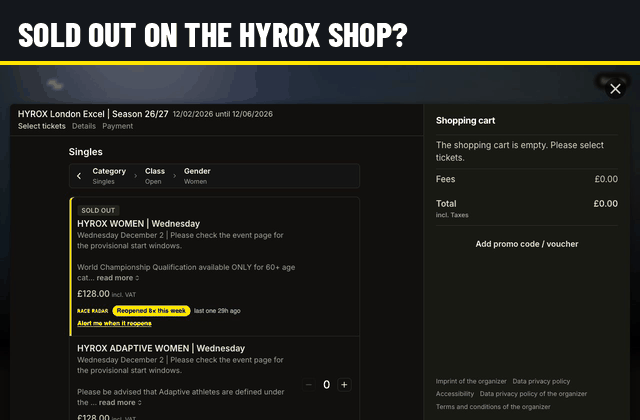
Task: Click the Singles section heading
Action: (x=86, y=152)
